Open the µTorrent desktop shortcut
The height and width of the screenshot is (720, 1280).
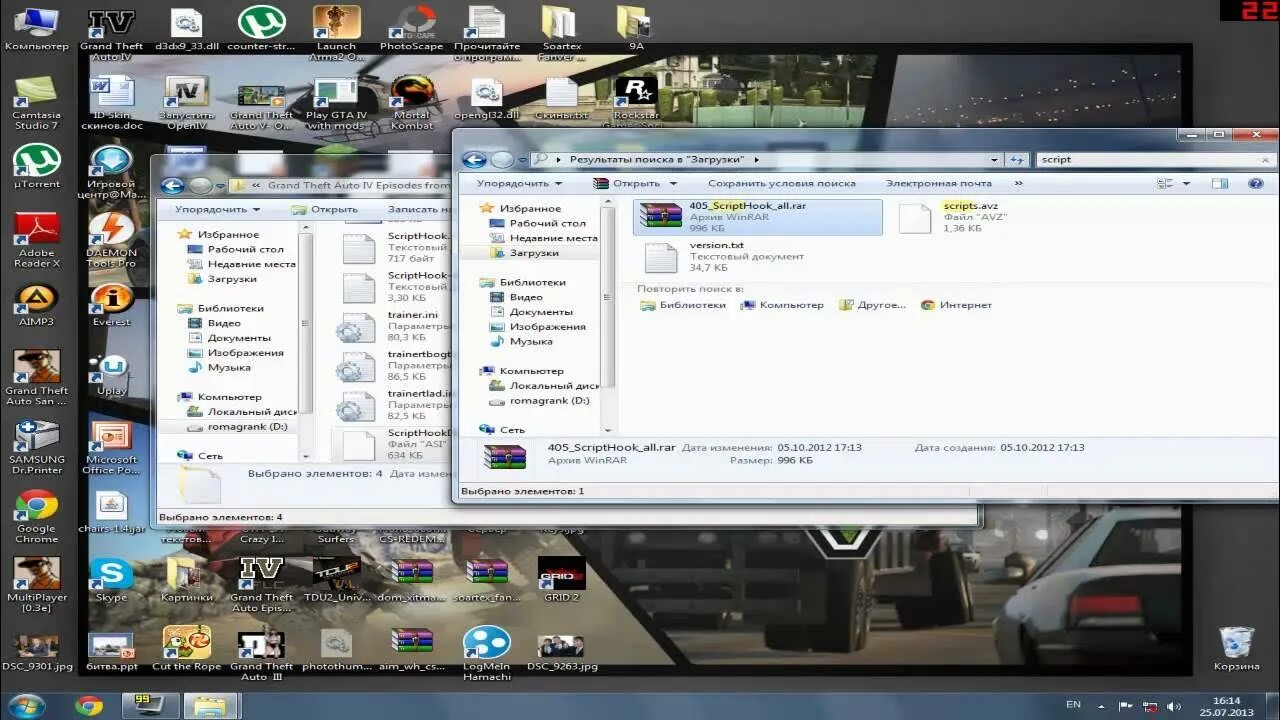point(37,166)
